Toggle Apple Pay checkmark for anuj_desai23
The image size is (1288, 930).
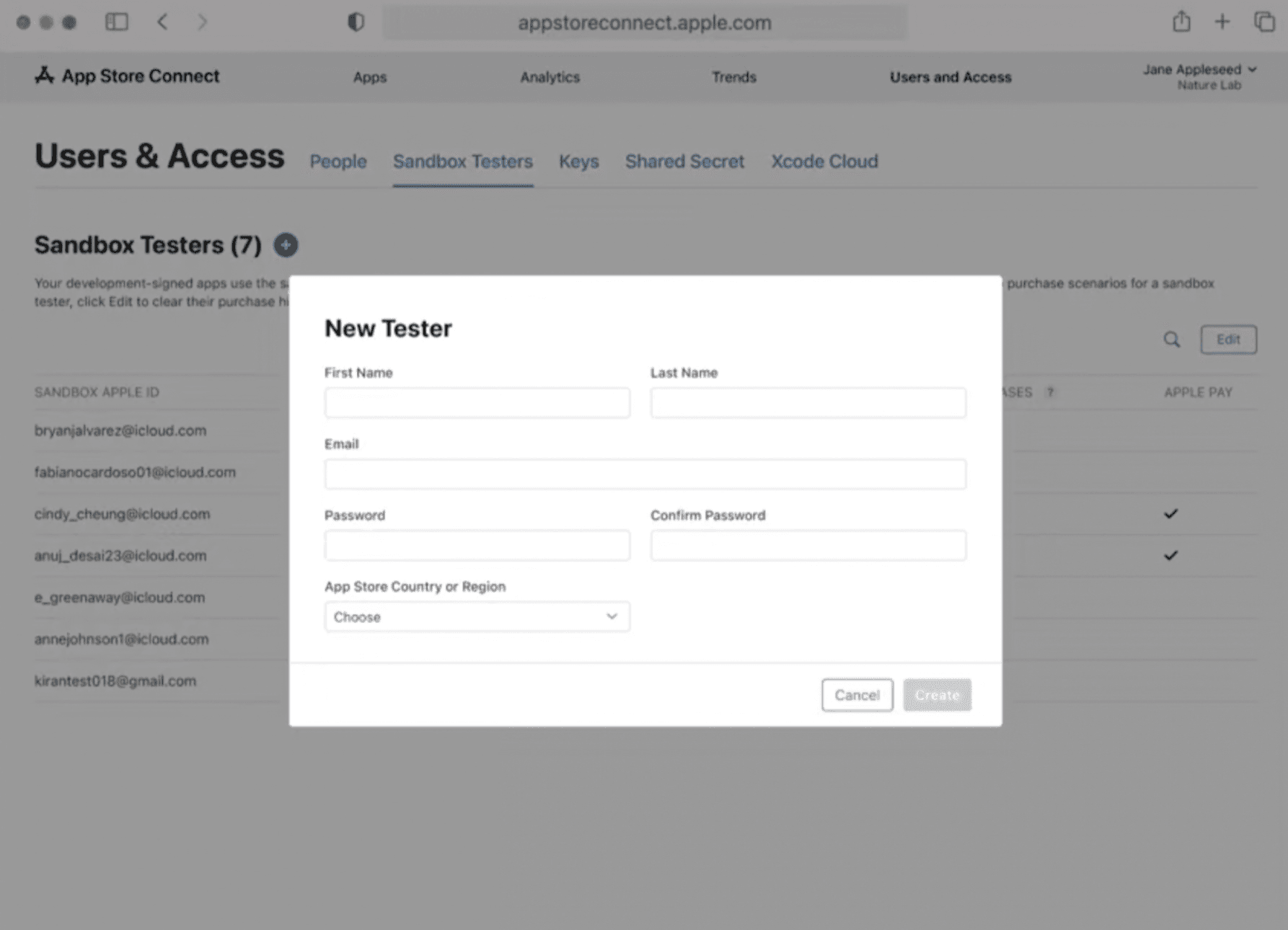coord(1170,555)
